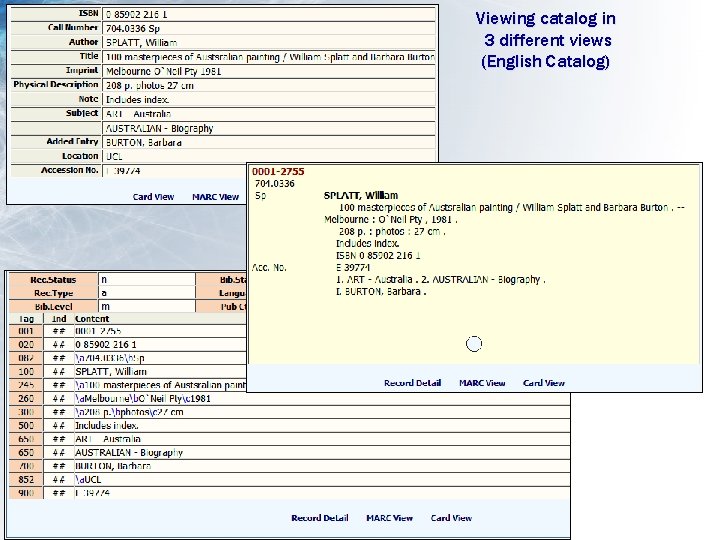Screen dimensions: 720x540
Task: Click record number 0001-2755 in Card View
Action: point(278,172)
